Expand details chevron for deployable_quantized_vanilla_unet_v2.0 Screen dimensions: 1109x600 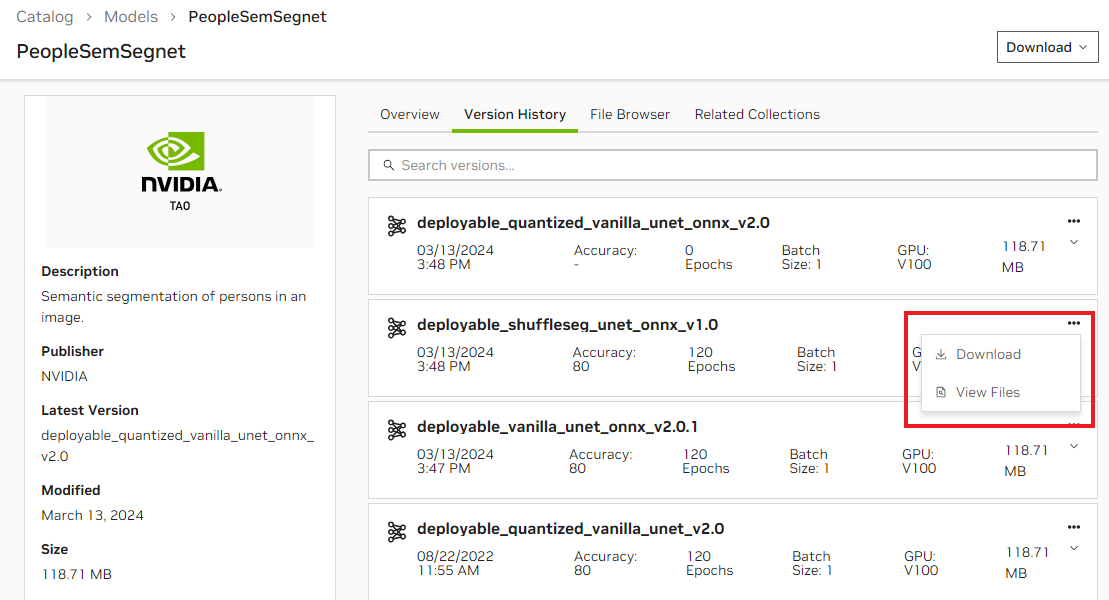[x=1073, y=548]
